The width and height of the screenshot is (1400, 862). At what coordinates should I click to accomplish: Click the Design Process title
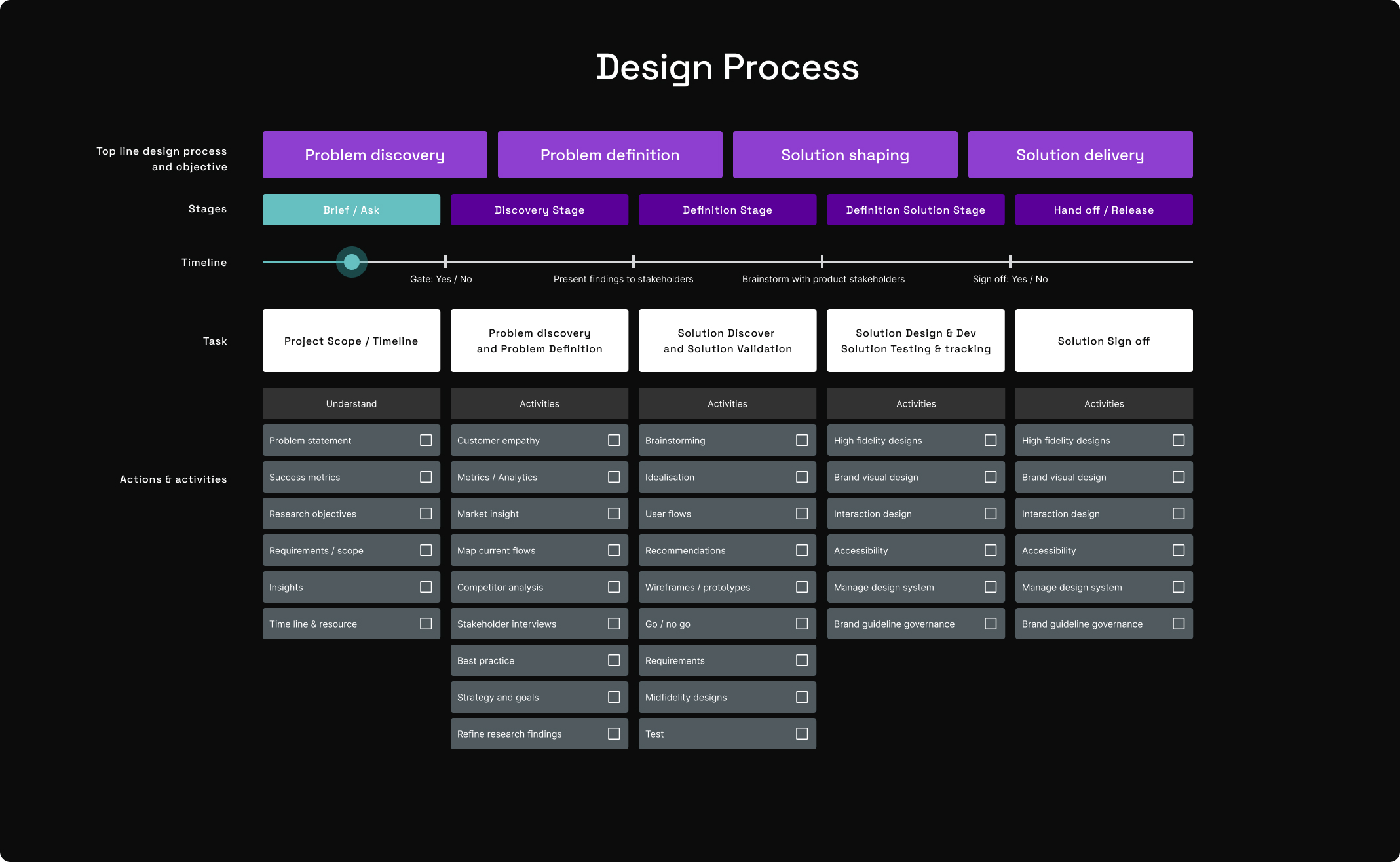pyautogui.click(x=727, y=67)
